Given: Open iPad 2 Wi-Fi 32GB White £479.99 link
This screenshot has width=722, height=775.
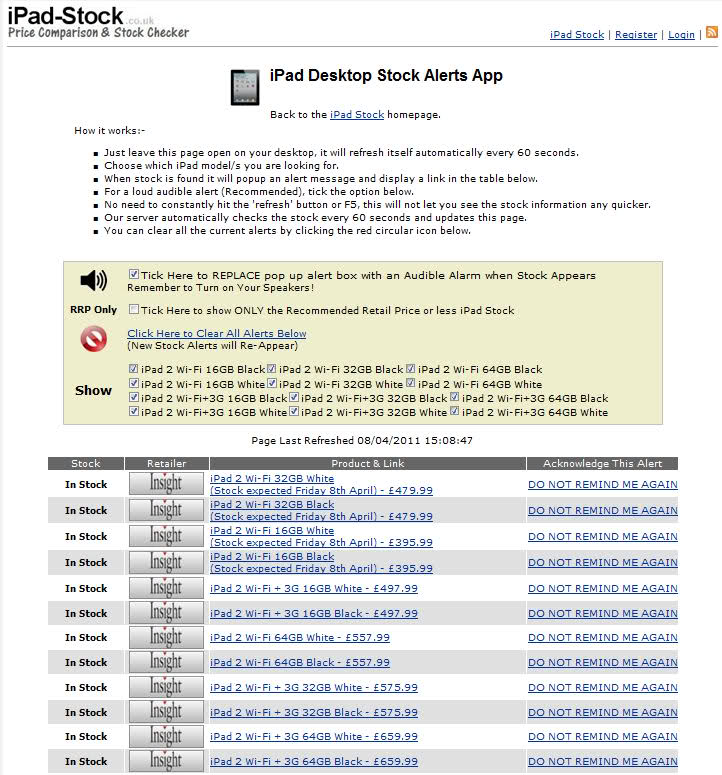Looking at the screenshot, I should 321,484.
